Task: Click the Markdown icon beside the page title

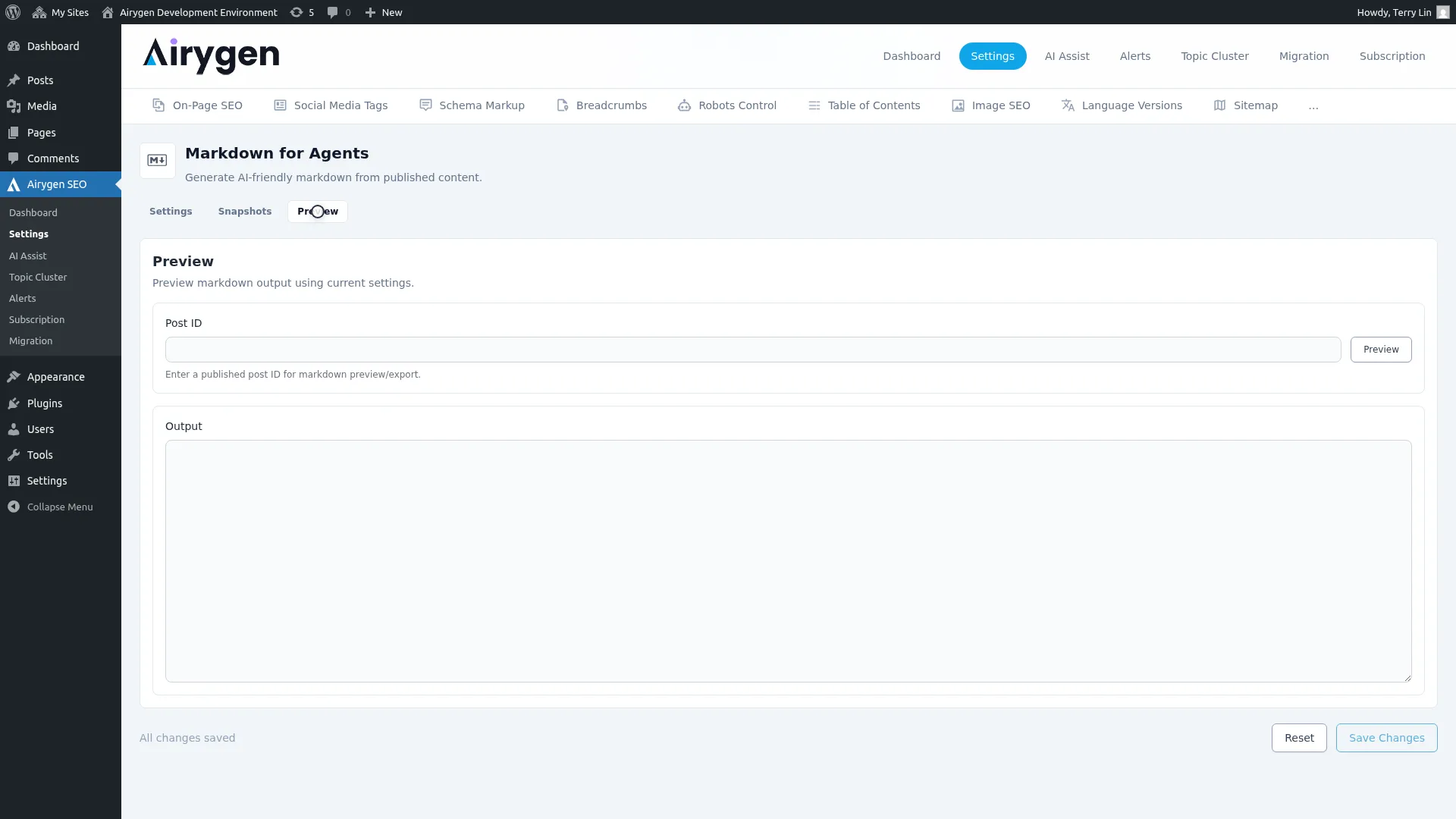Action: coord(158,161)
